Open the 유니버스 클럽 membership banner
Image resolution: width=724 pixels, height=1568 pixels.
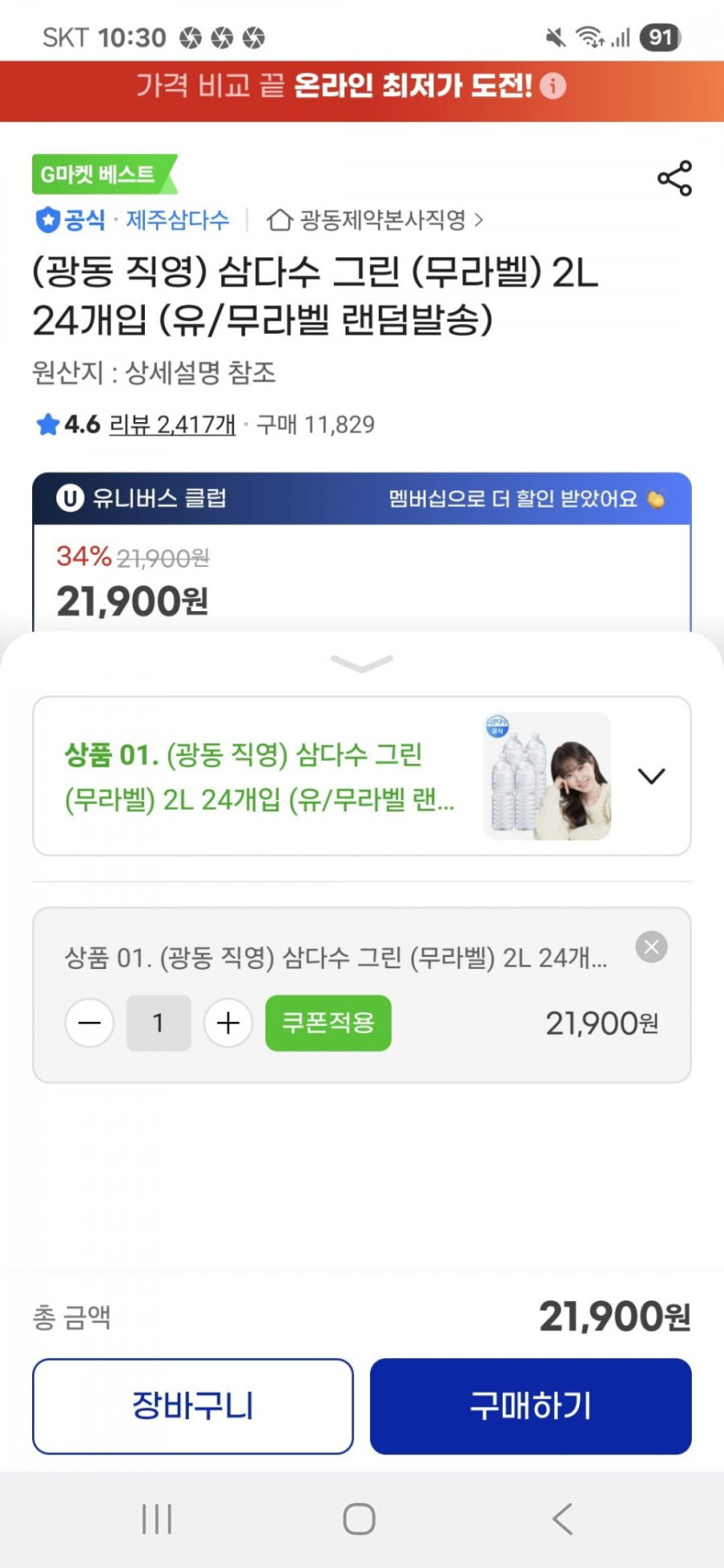(362, 498)
